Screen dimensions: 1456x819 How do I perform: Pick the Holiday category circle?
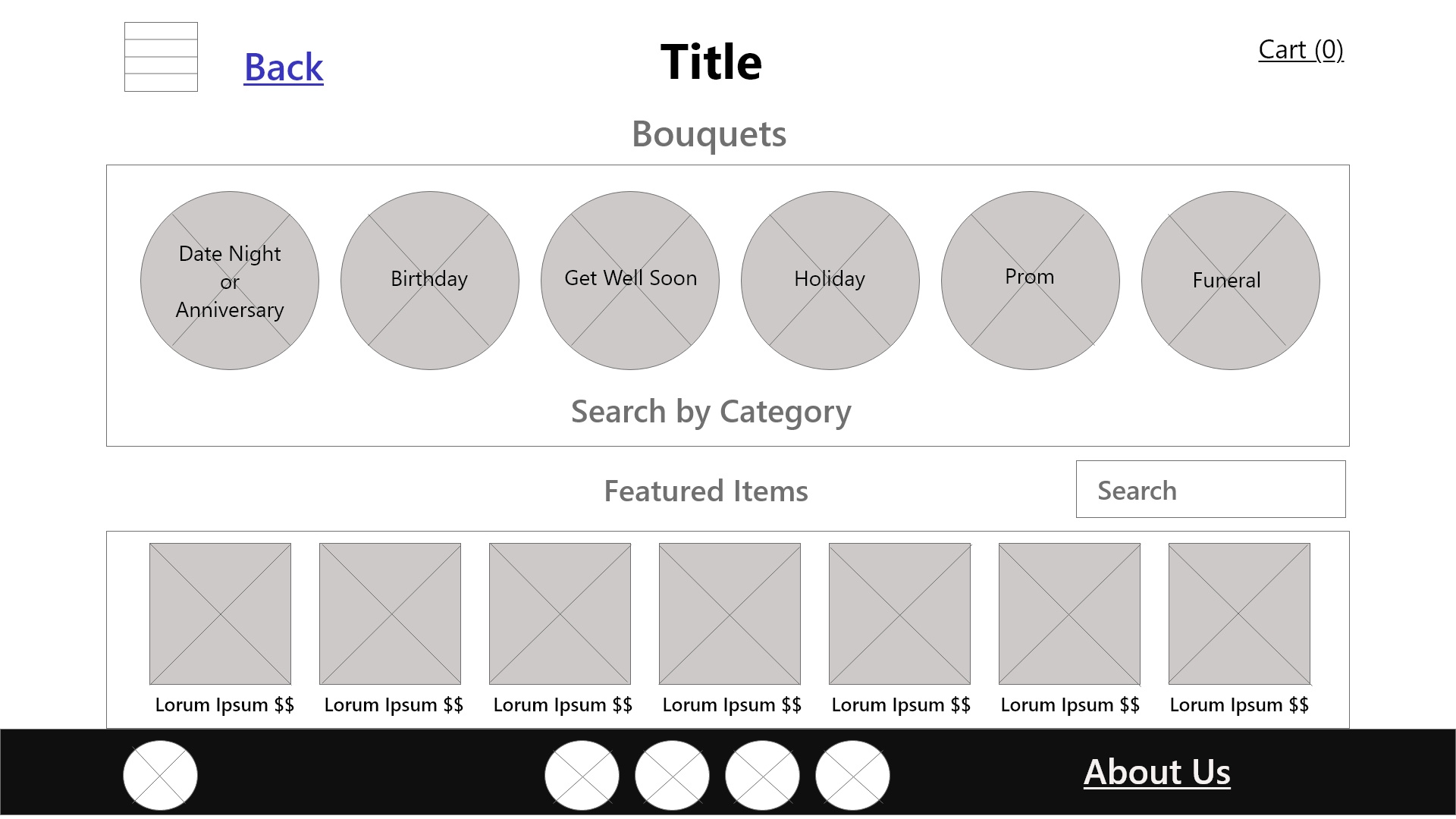click(830, 281)
